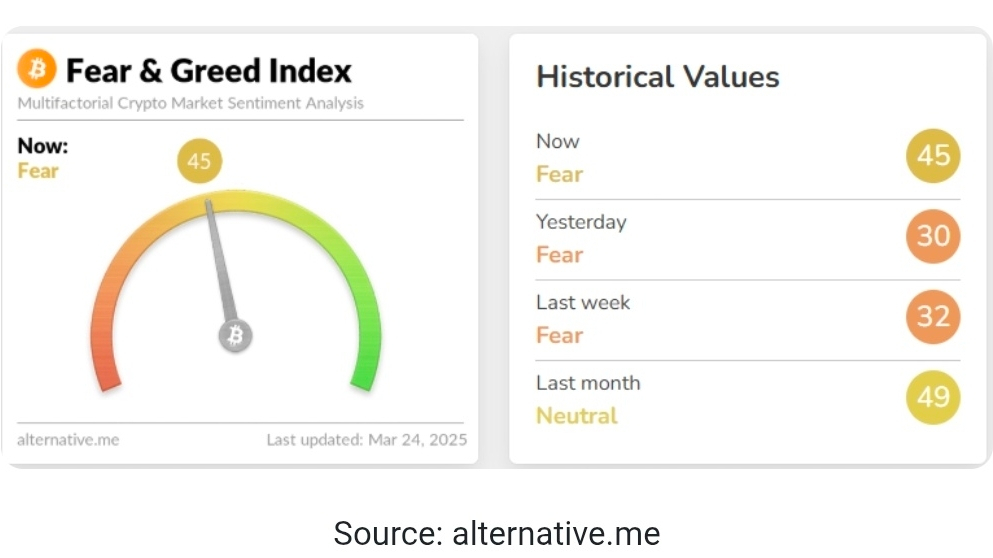Select the Yesterday row label
The height and width of the screenshot is (558, 993).
pyautogui.click(x=581, y=222)
